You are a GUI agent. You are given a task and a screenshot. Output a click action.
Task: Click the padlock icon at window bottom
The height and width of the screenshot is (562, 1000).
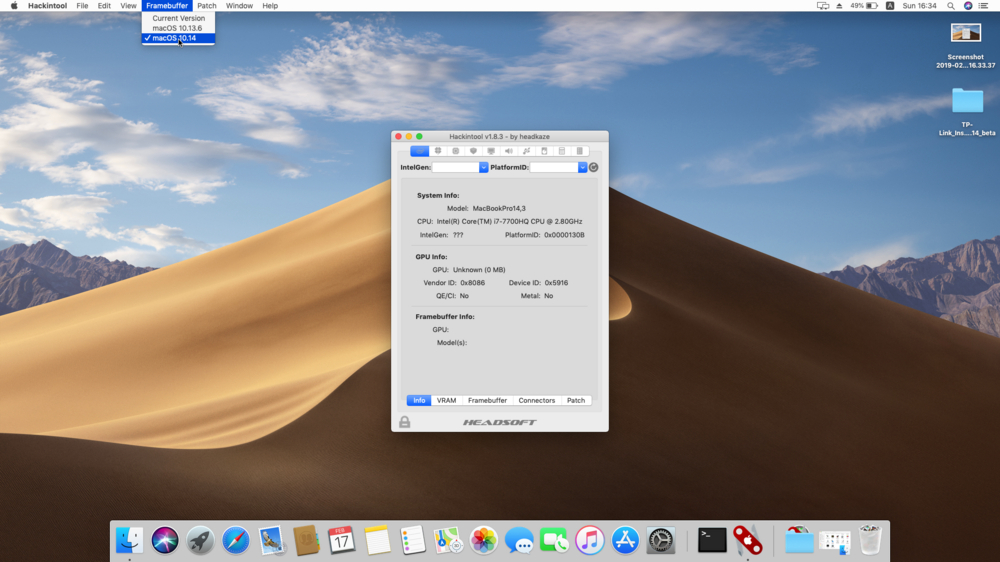[405, 422]
